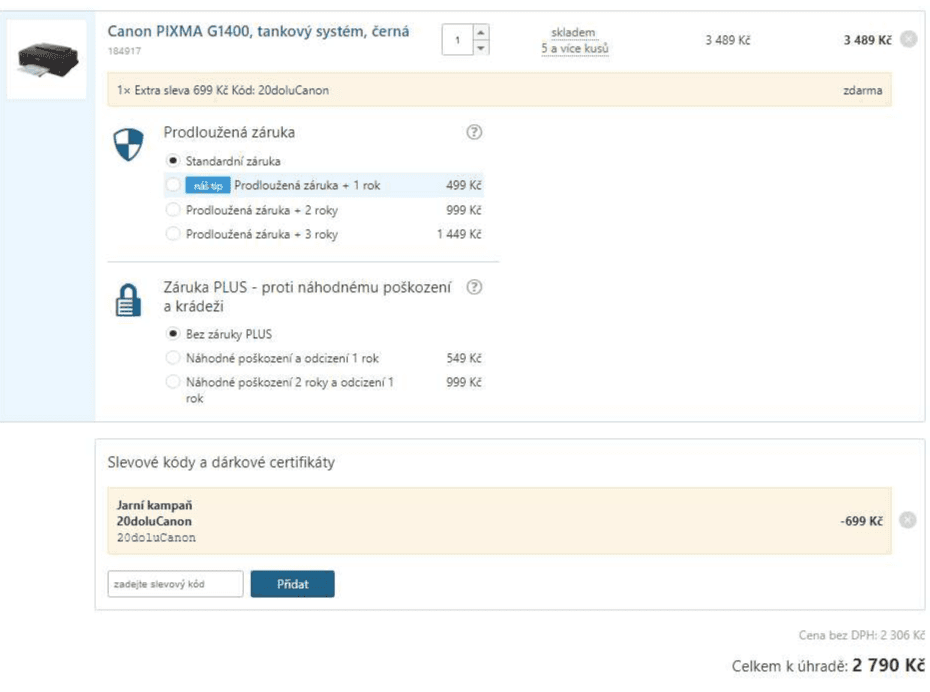
Task: Click the padlock icon for Záruka PLUS
Action: (x=128, y=301)
